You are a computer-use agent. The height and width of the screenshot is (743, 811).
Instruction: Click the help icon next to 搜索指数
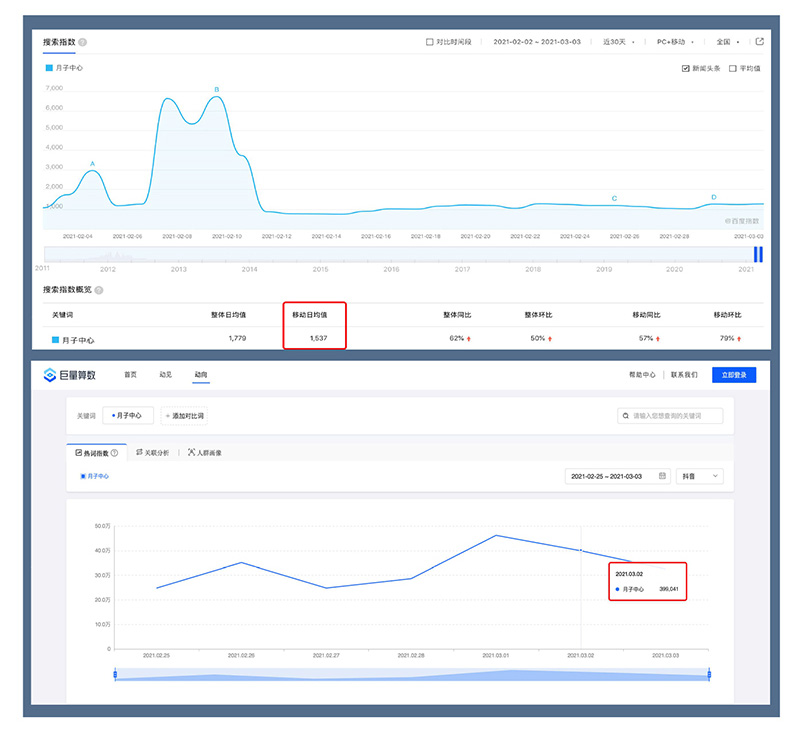[82, 42]
